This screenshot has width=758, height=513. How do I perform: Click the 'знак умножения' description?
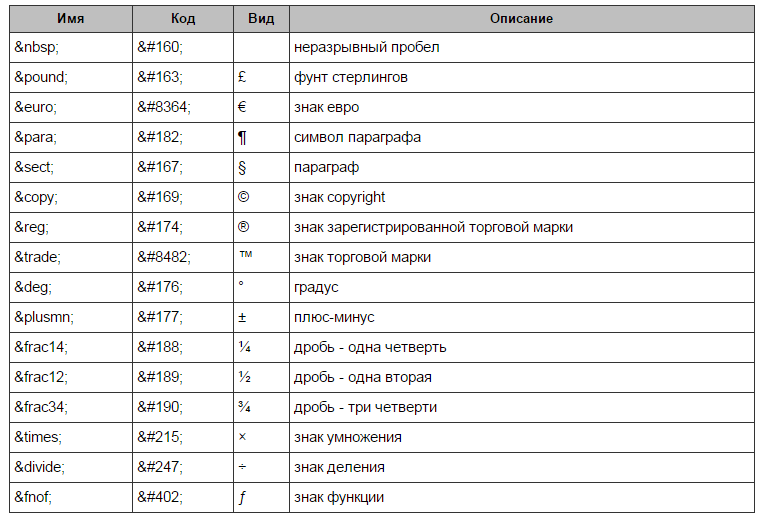348,437
